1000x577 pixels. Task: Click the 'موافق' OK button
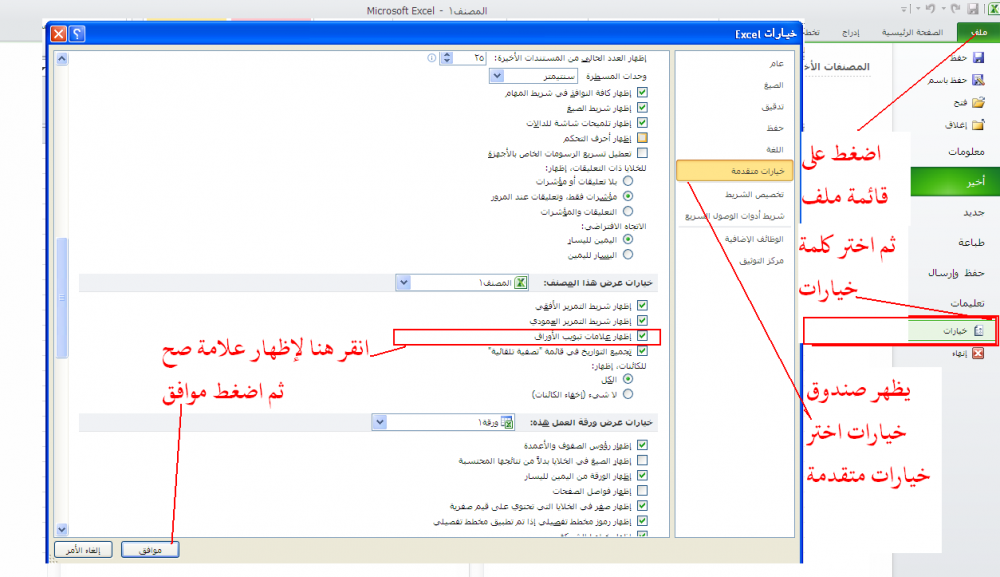150,550
